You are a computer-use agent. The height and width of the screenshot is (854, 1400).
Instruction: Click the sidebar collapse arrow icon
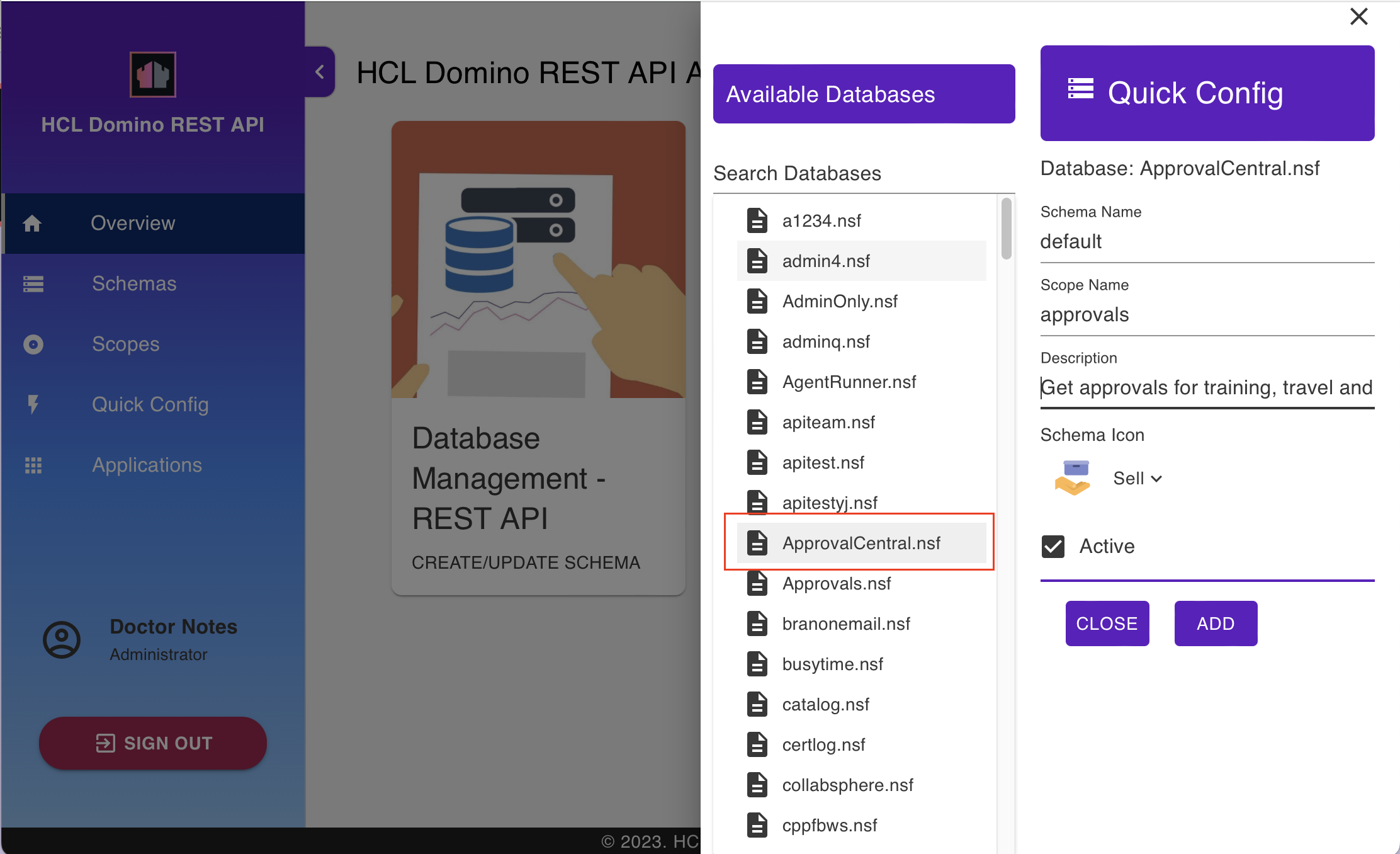(319, 72)
